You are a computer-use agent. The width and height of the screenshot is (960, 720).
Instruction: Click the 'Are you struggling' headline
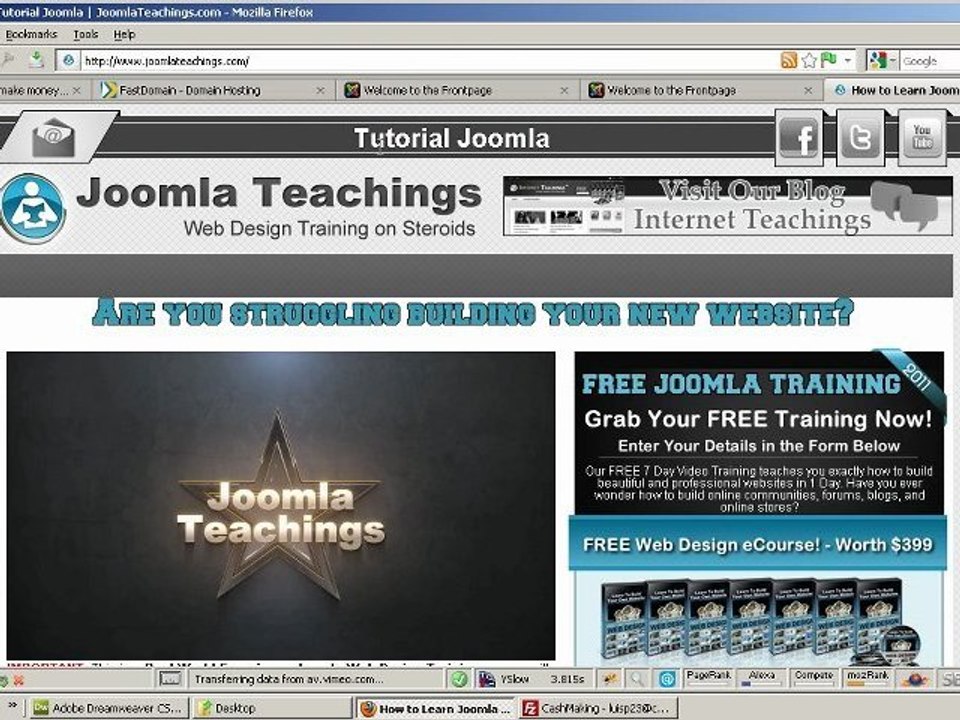(473, 313)
